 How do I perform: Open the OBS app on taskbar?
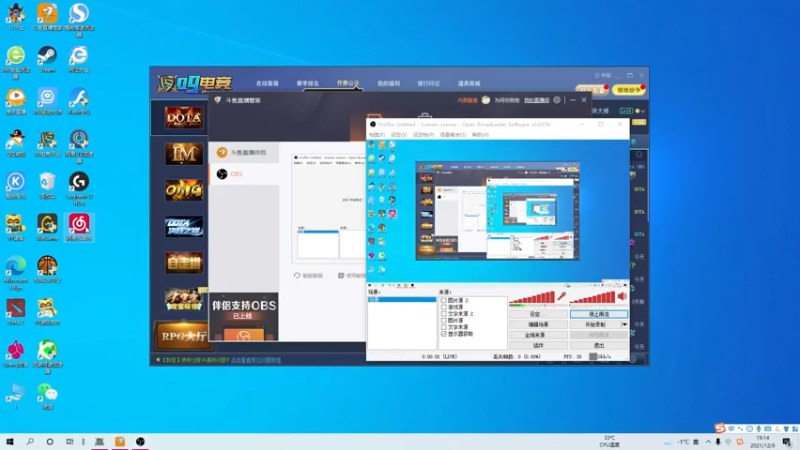click(140, 441)
